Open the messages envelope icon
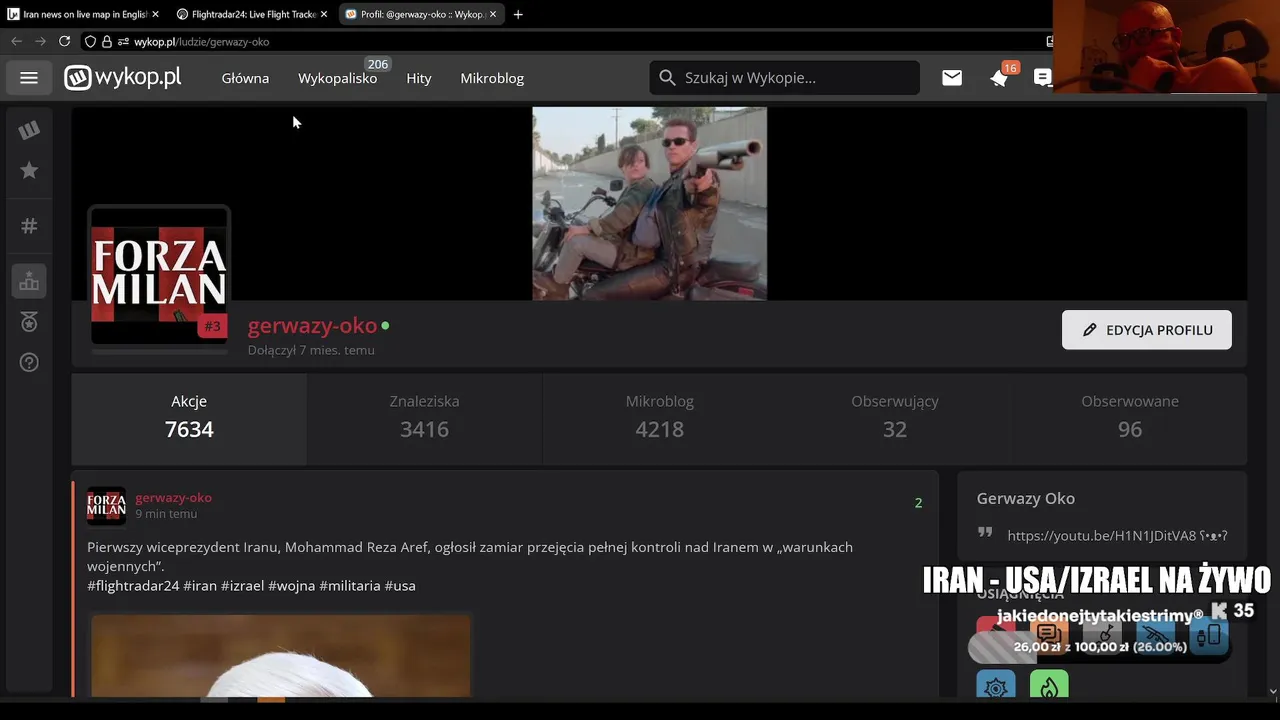This screenshot has height=720, width=1280. point(952,78)
